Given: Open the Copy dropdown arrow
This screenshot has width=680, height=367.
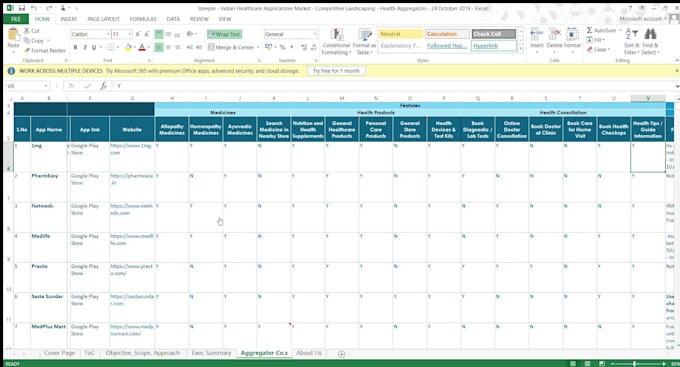Looking at the screenshot, I should 48,41.
